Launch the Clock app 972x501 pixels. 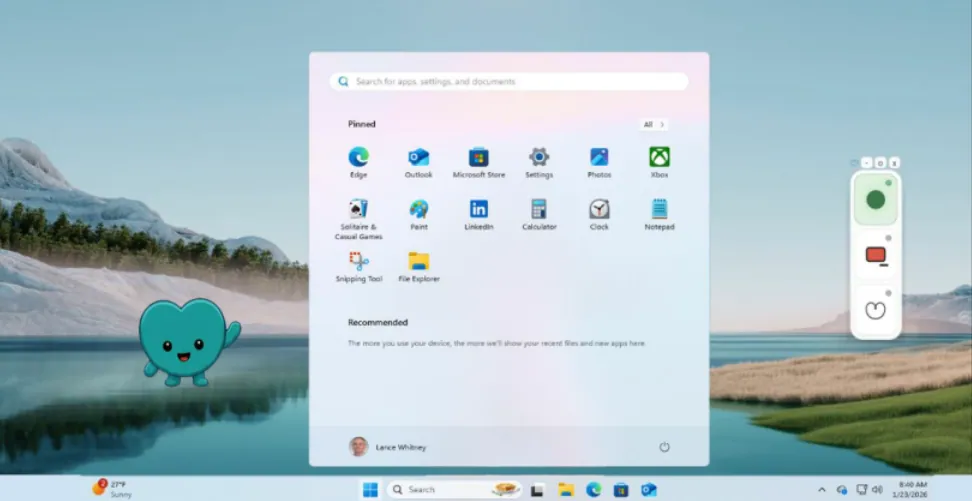tap(599, 215)
